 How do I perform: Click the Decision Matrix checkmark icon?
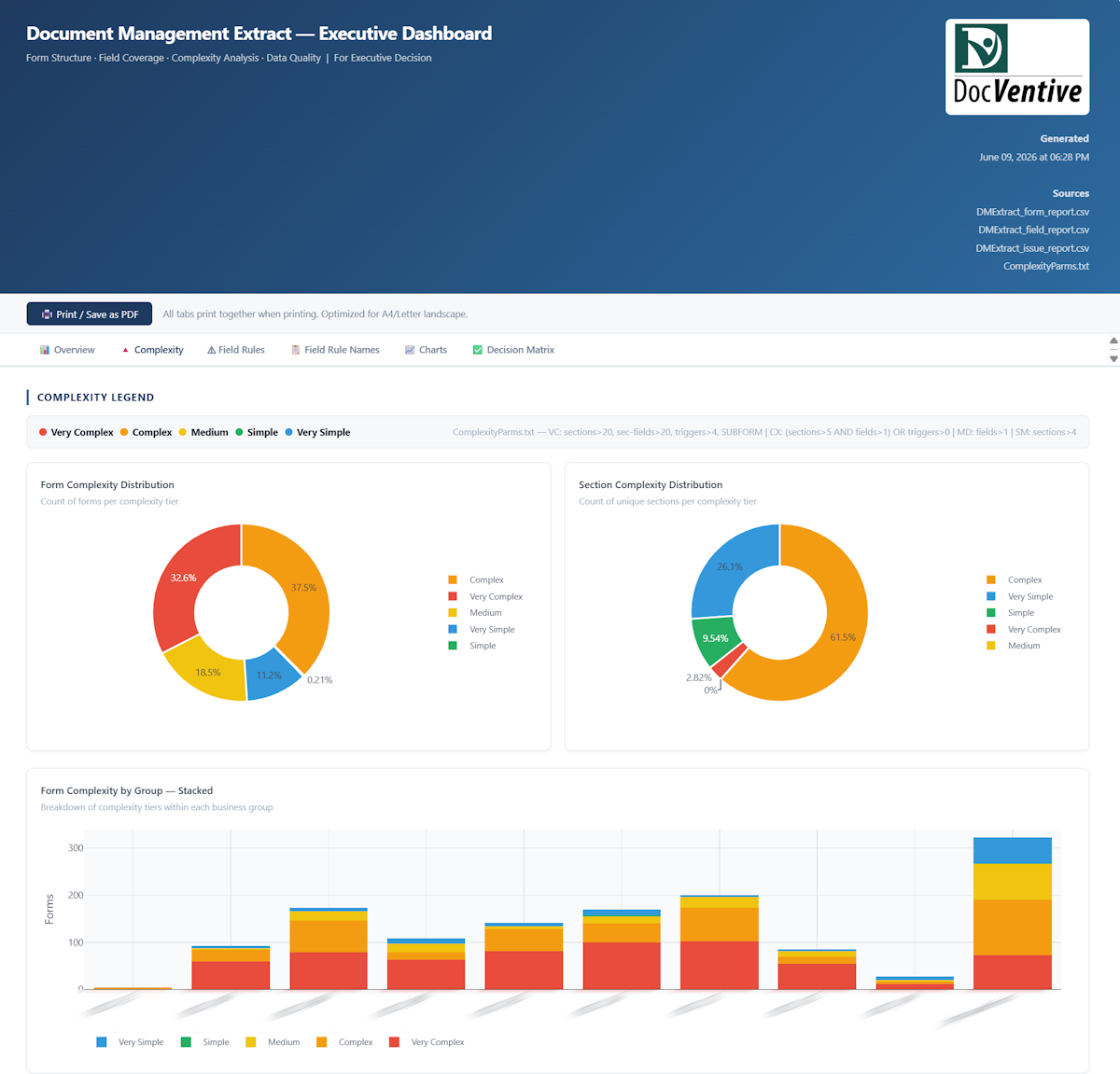[478, 350]
